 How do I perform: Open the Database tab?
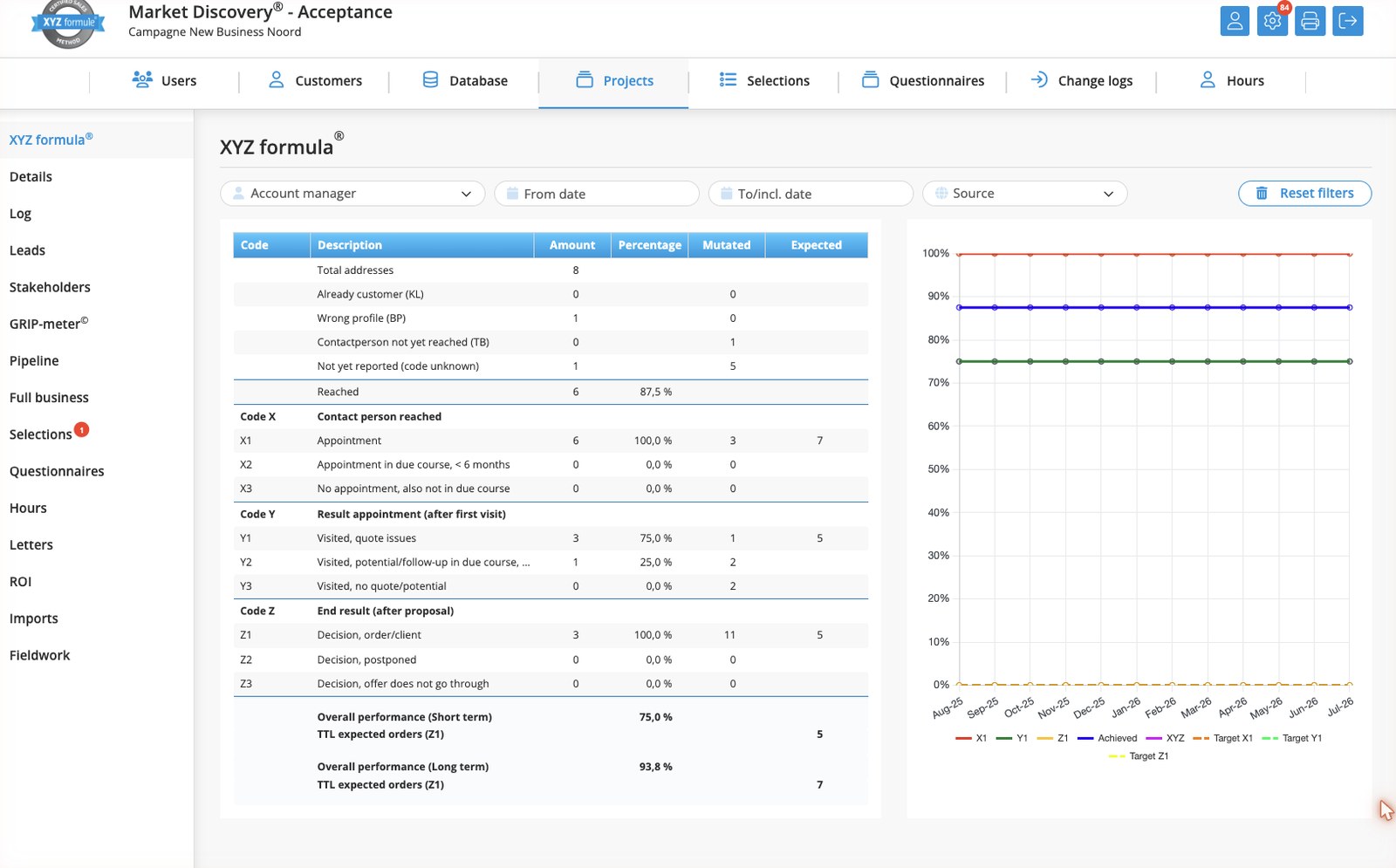point(464,80)
